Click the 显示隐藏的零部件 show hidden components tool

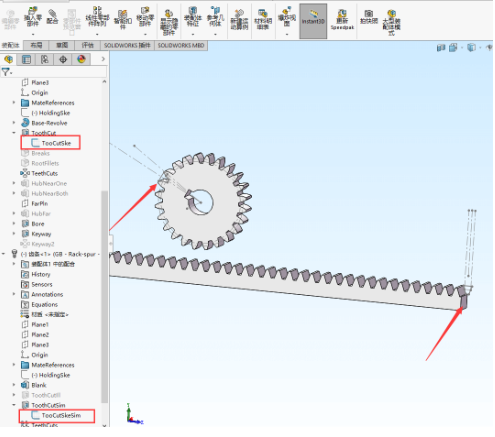[x=169, y=22]
